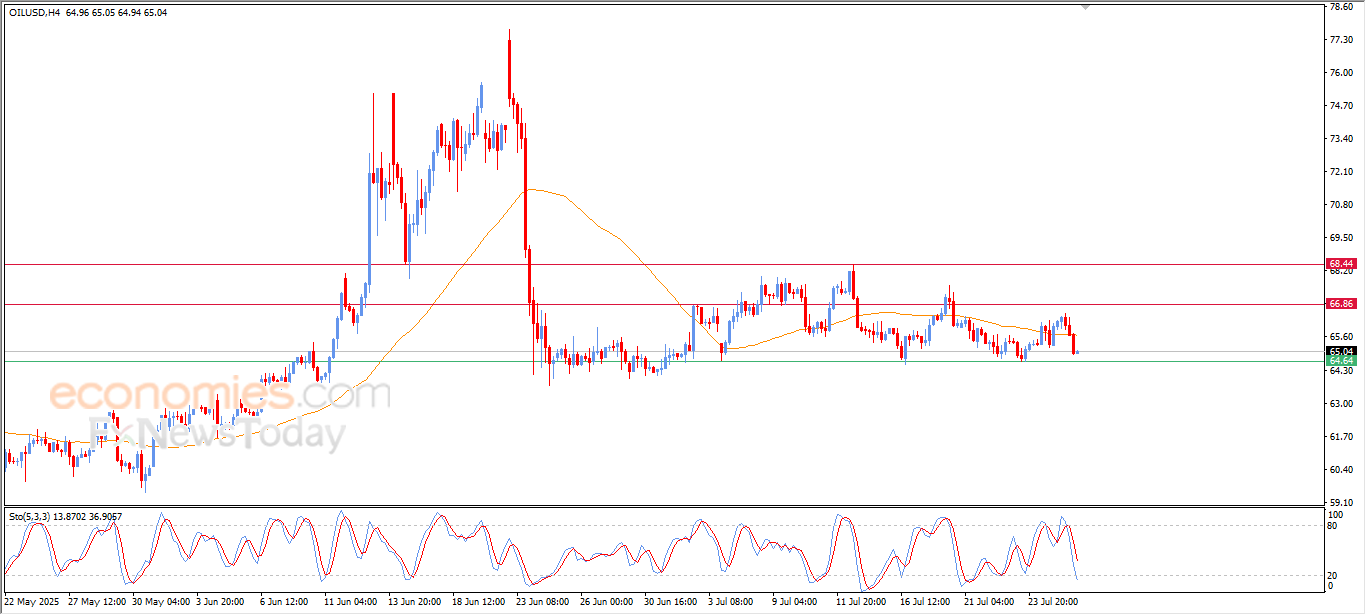The height and width of the screenshot is (615, 1366).
Task: Click the stochastic 100 scale label
Action: point(1336,514)
